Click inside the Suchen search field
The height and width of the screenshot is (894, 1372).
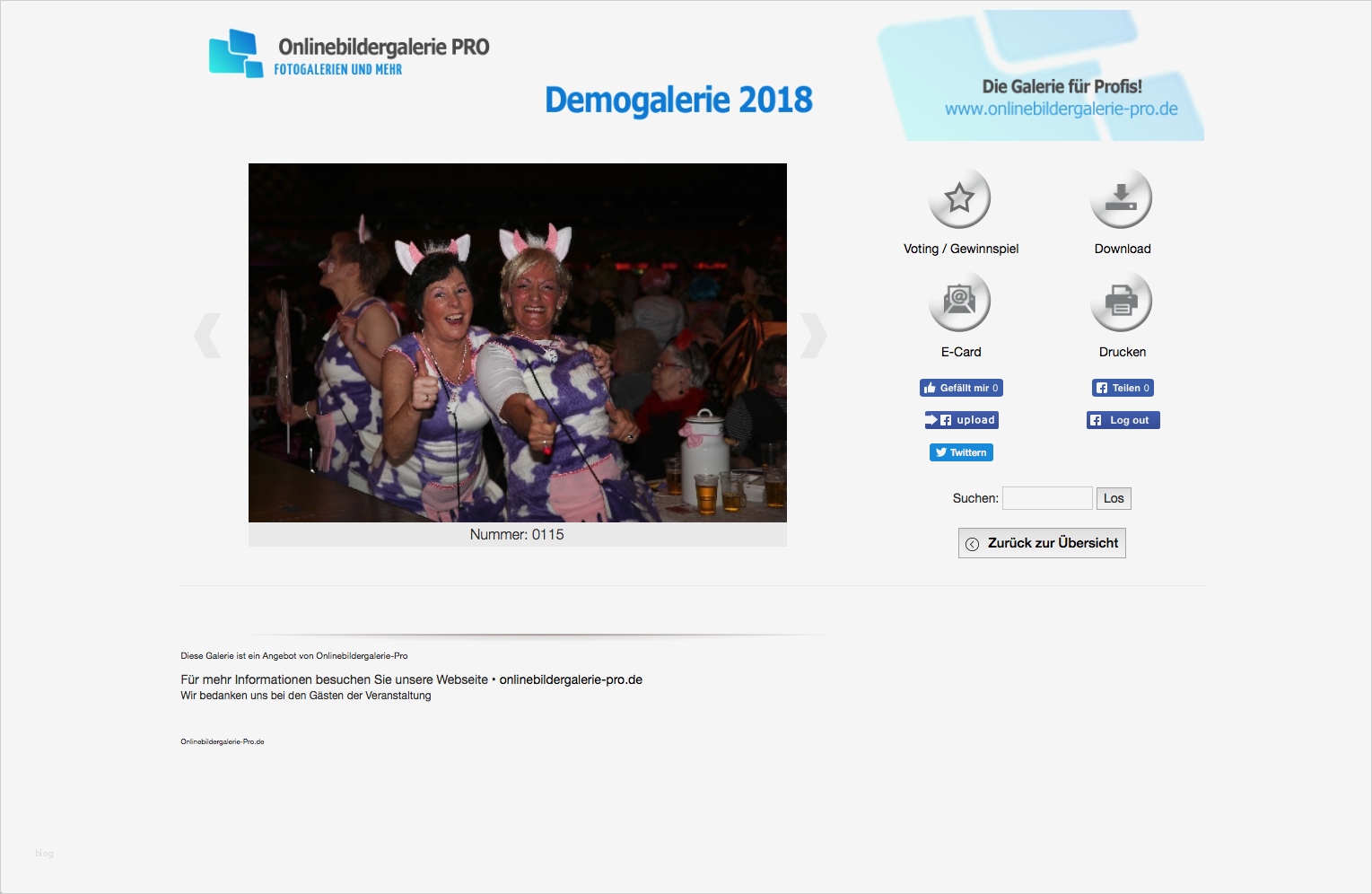1046,497
